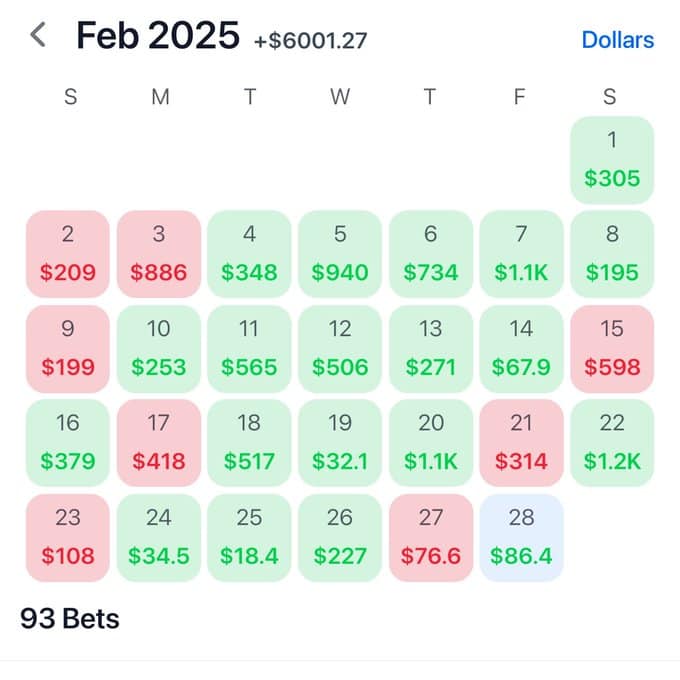This screenshot has width=680, height=680.
Task: Tap February 20 showing $1.1K
Action: (x=431, y=443)
